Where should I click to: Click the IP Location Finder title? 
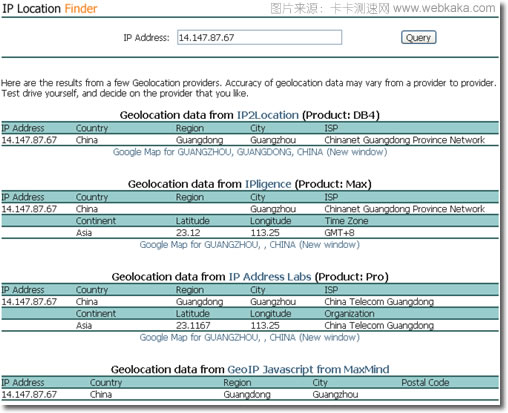50,9
